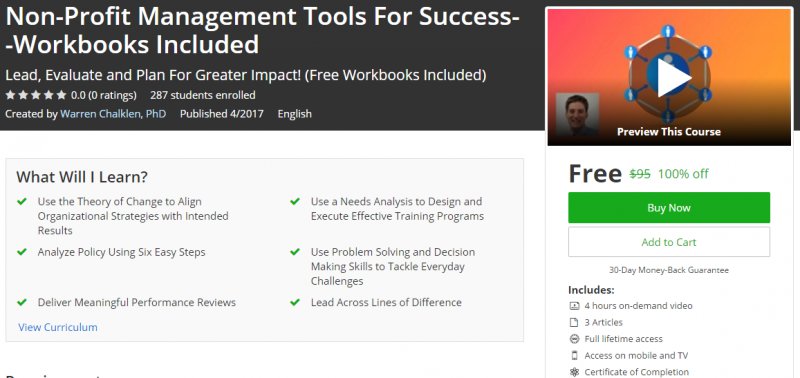Screen dimensions: 800x378
Task: Open Warren Chalklen, PhD instructor profile
Action: tap(113, 114)
